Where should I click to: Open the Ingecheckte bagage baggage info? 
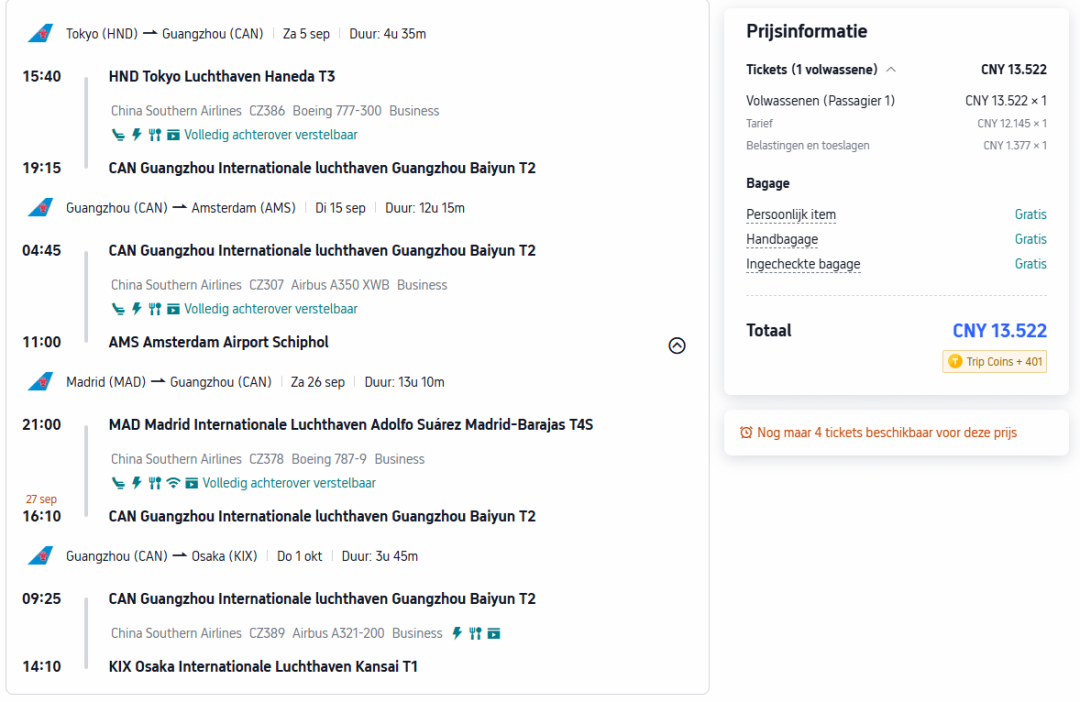pos(803,265)
